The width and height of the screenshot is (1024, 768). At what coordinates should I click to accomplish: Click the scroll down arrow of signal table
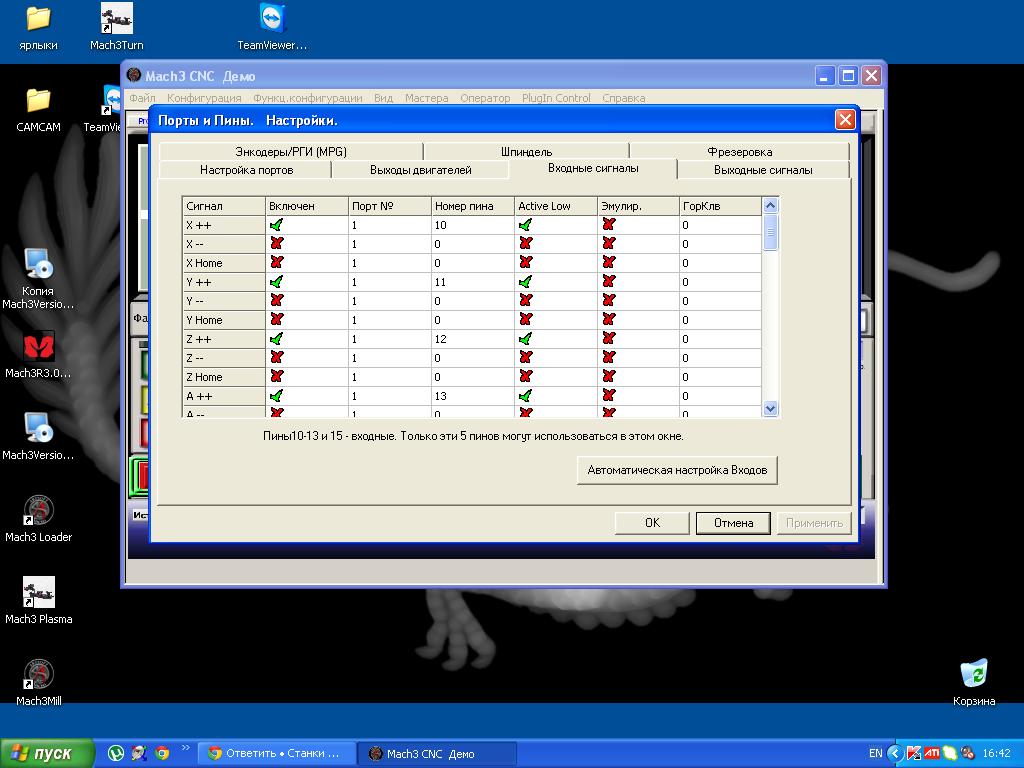coord(770,409)
